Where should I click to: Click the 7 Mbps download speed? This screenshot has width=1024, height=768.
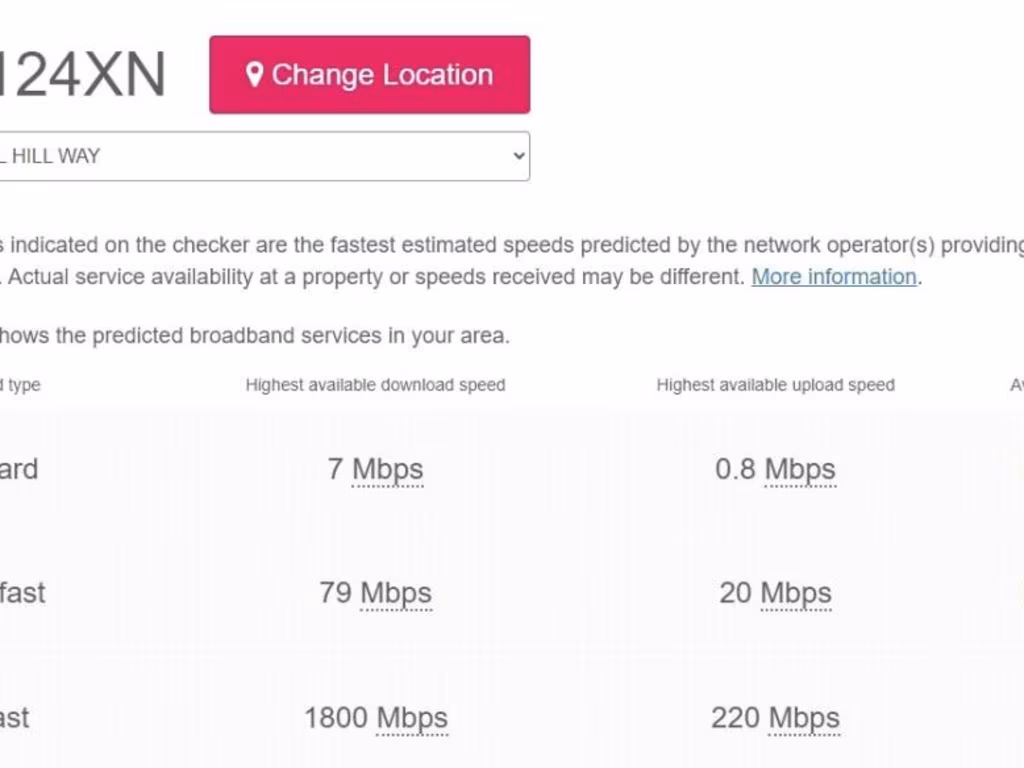375,469
